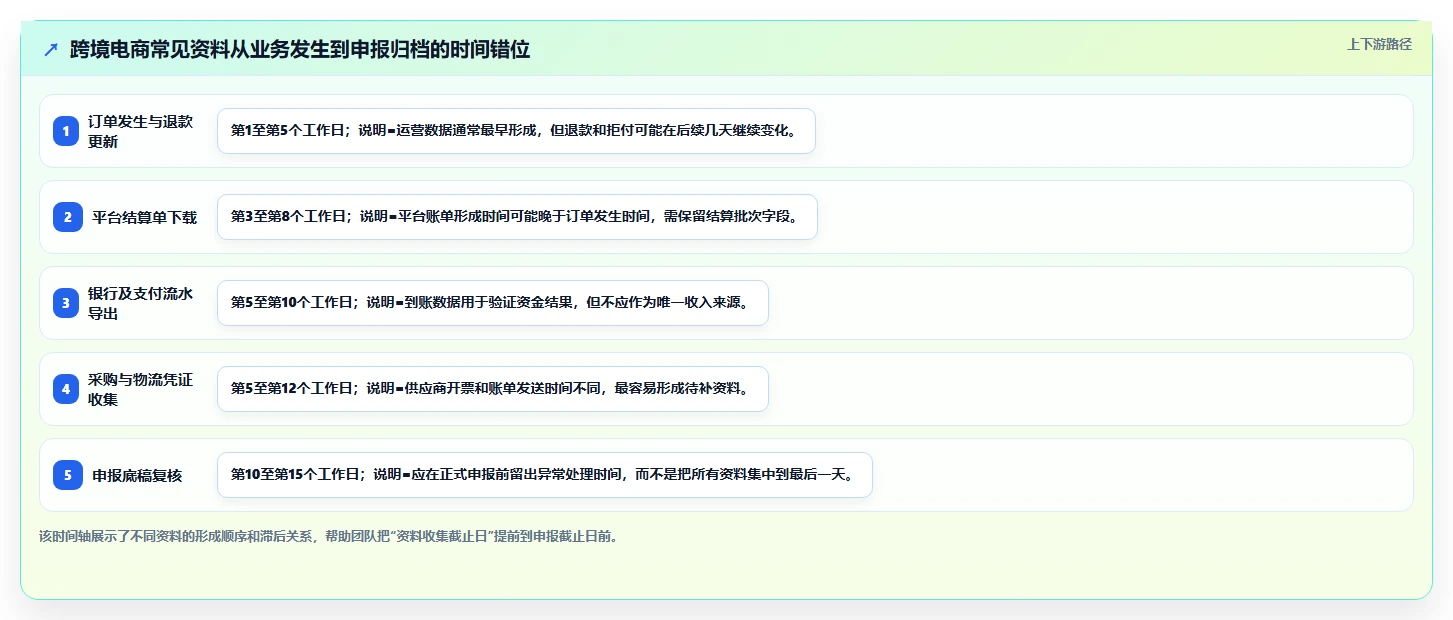1453x620 pixels.
Task: Click the title 跨境电商常见资料从业务发生到申报归档的时间错位
Action: coord(300,49)
